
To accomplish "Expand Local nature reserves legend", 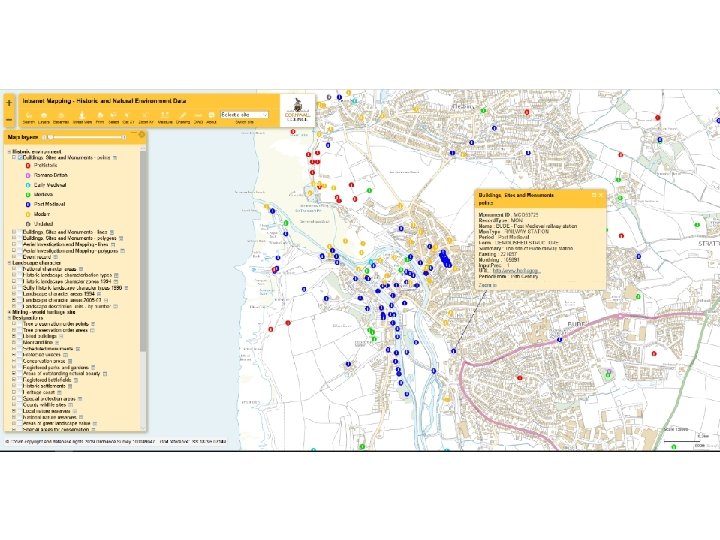I will pyautogui.click(x=15, y=411).
